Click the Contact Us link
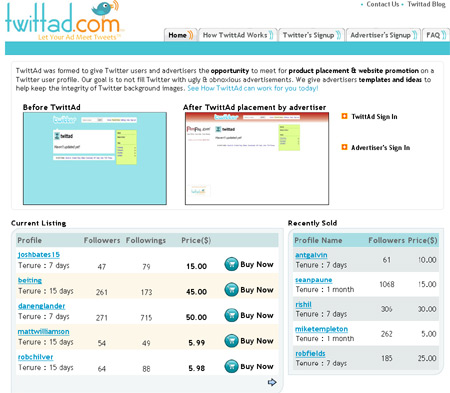Screen dimensions: 450x393 tap(382, 4)
